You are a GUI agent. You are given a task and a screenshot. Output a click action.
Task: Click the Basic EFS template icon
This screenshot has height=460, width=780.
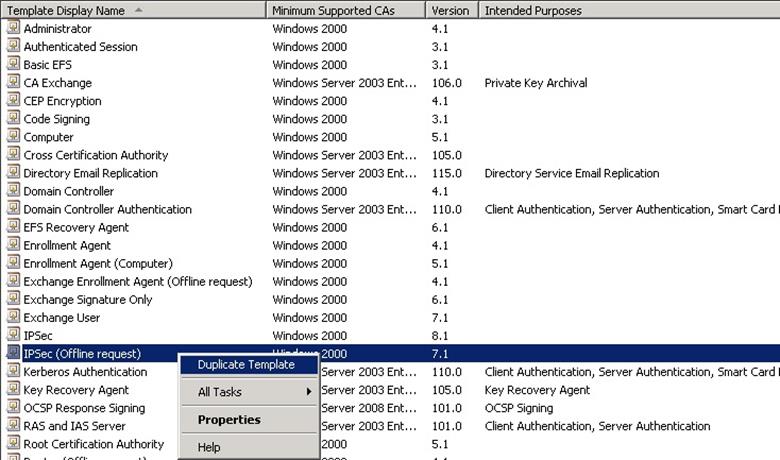pos(13,64)
